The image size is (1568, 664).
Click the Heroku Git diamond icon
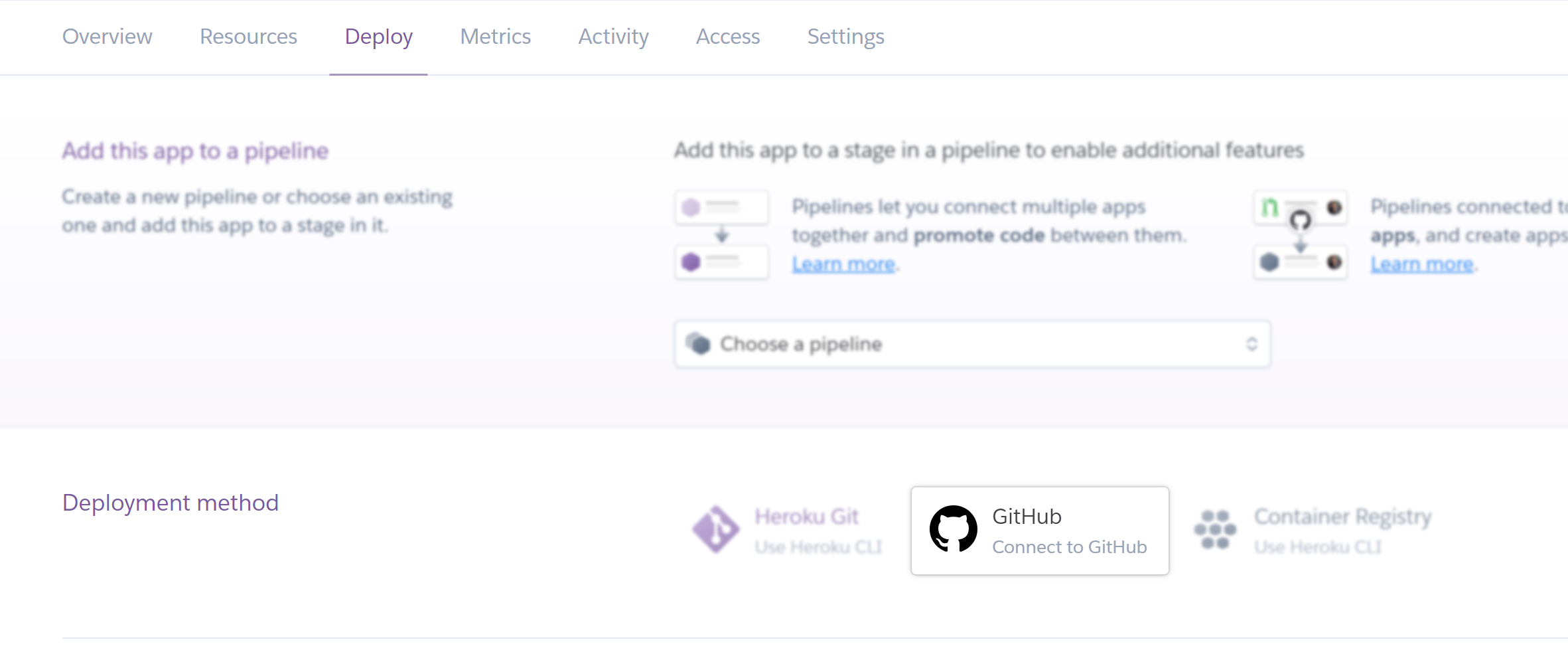[715, 530]
